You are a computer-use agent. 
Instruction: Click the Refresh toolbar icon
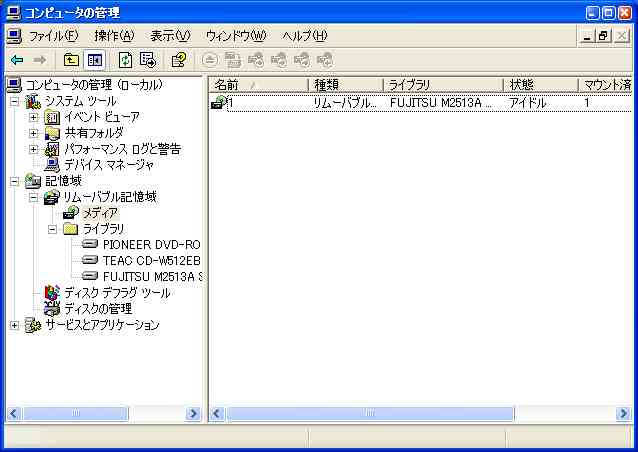(125, 60)
